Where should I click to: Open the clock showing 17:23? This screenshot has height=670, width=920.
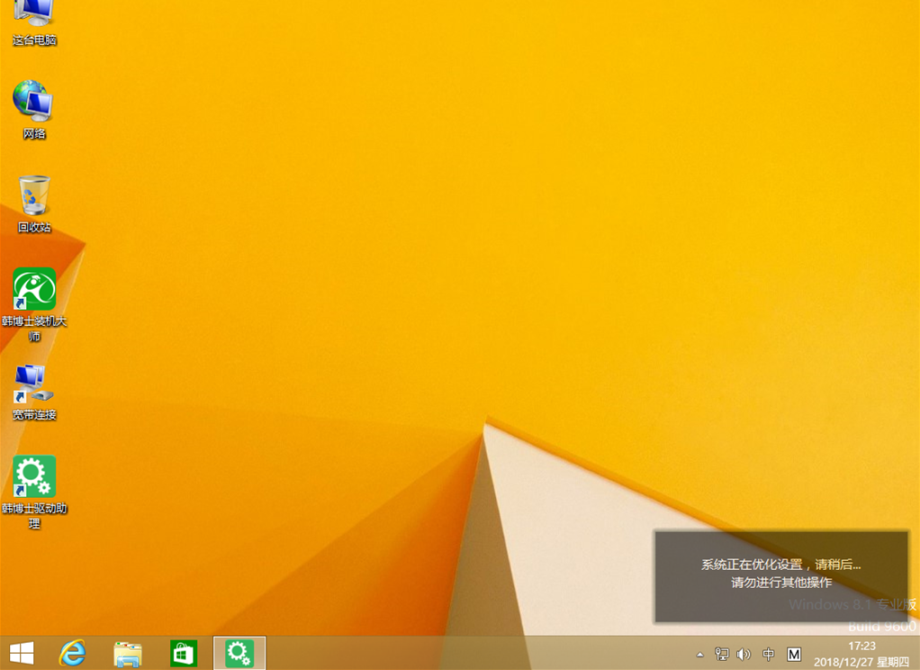click(x=861, y=653)
